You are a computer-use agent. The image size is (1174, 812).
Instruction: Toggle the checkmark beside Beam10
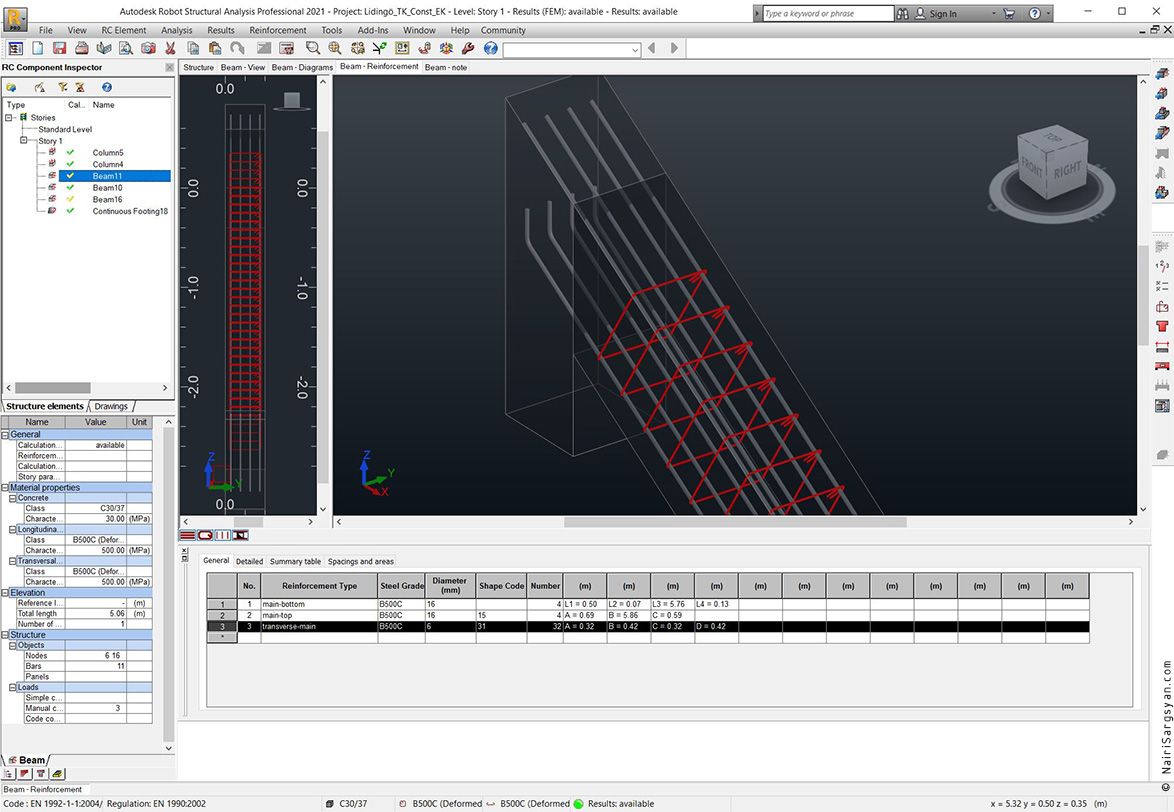click(70, 188)
